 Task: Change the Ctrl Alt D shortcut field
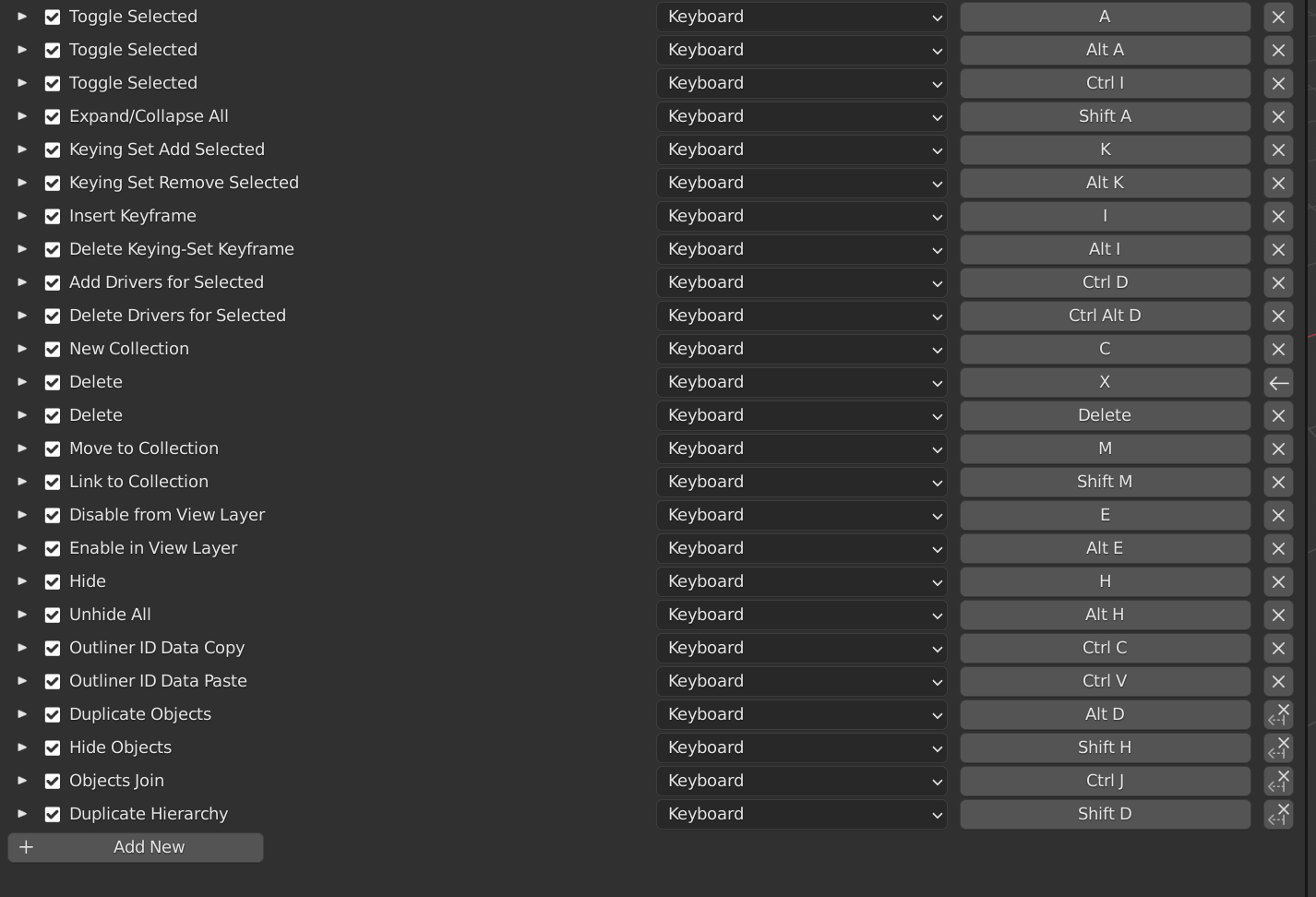1105,316
